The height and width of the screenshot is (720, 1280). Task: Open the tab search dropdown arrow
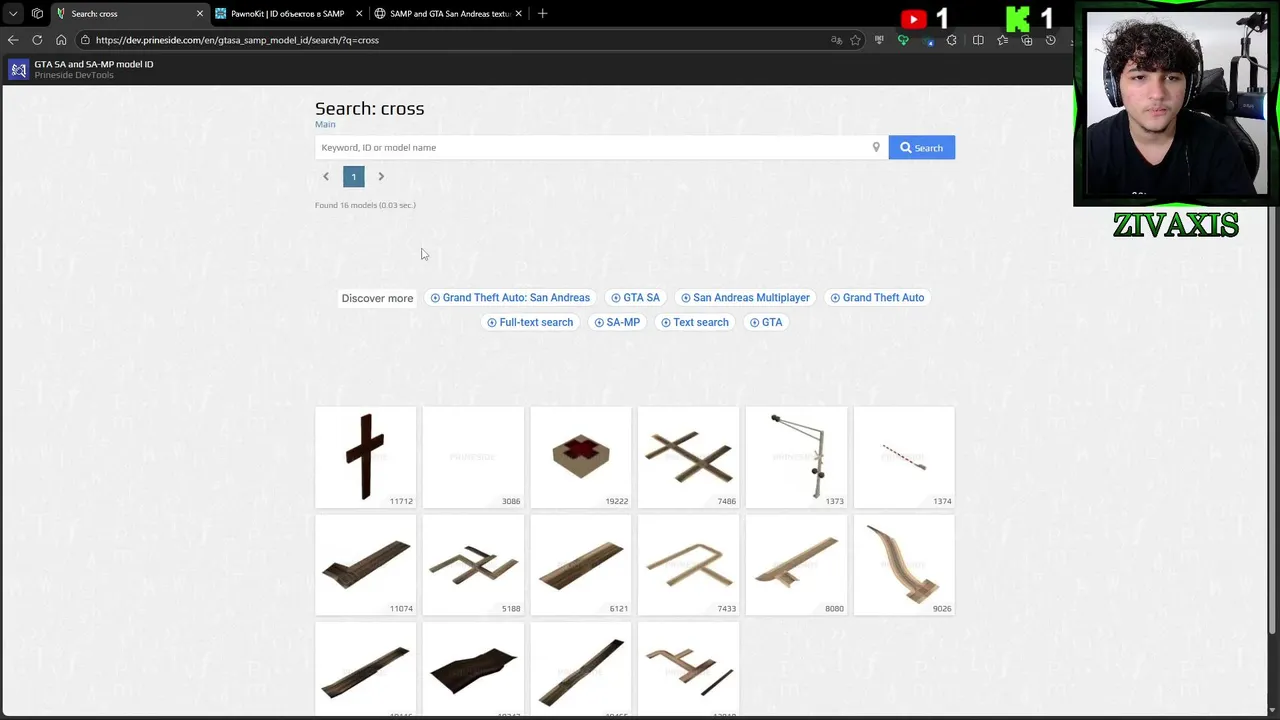click(x=13, y=14)
